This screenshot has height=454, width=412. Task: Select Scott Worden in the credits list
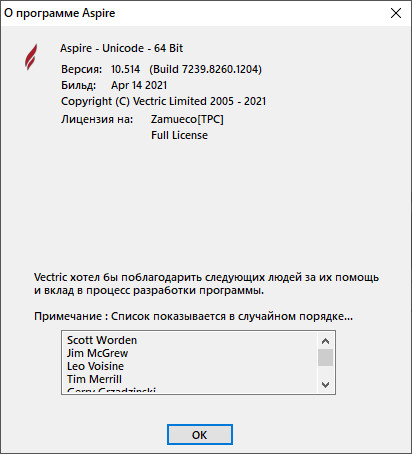coord(102,340)
